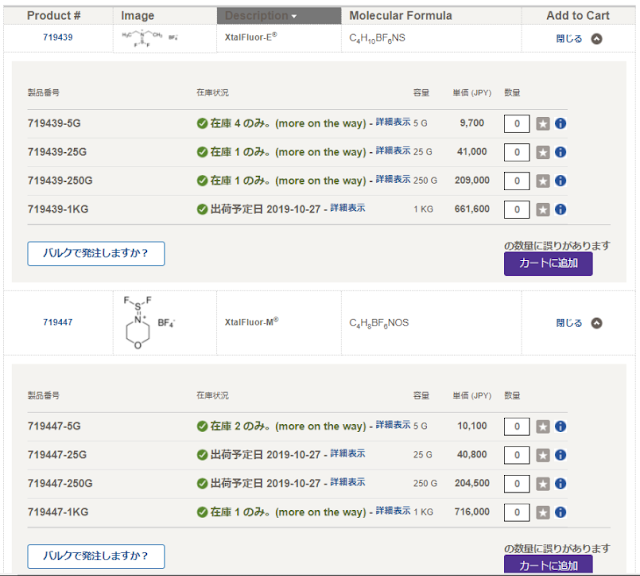Click the Add to Cart column header

[578, 16]
